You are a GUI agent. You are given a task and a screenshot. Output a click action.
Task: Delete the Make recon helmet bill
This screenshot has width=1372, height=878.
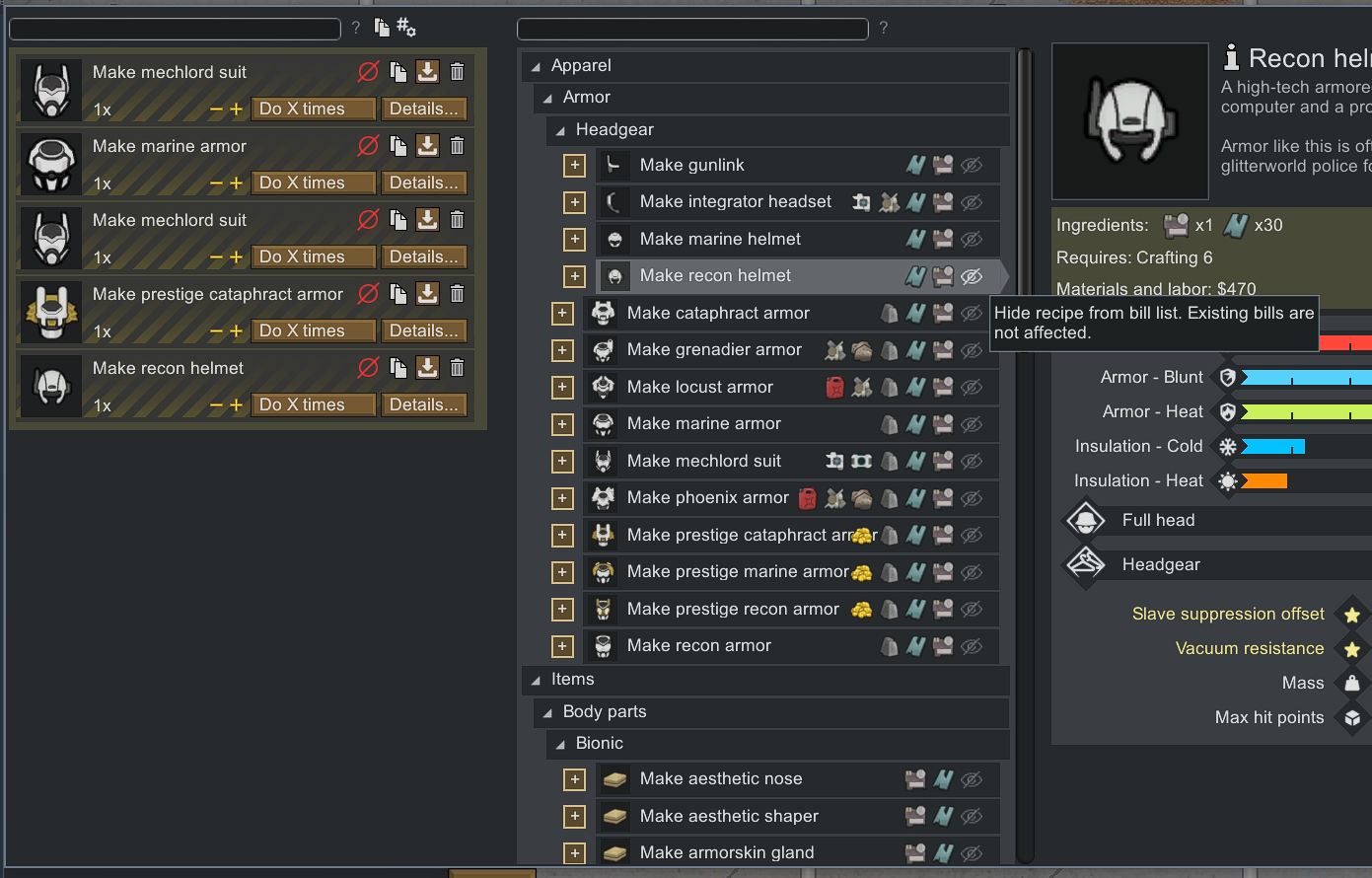457,368
